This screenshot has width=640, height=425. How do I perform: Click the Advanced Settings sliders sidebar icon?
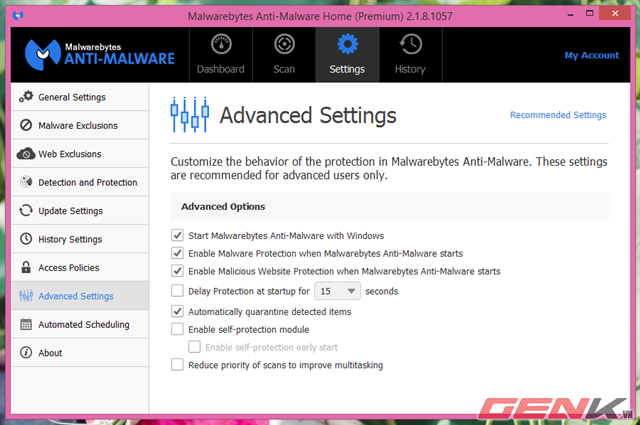(x=26, y=296)
